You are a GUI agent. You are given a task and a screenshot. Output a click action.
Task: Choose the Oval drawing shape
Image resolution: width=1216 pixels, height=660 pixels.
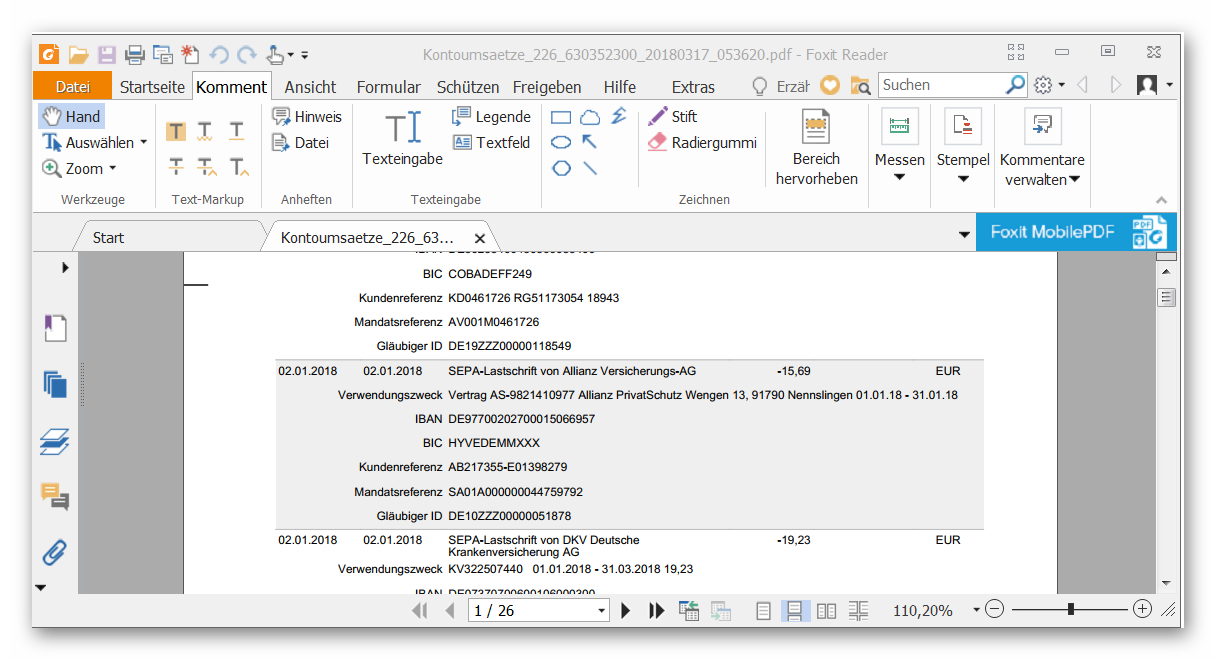click(x=561, y=142)
